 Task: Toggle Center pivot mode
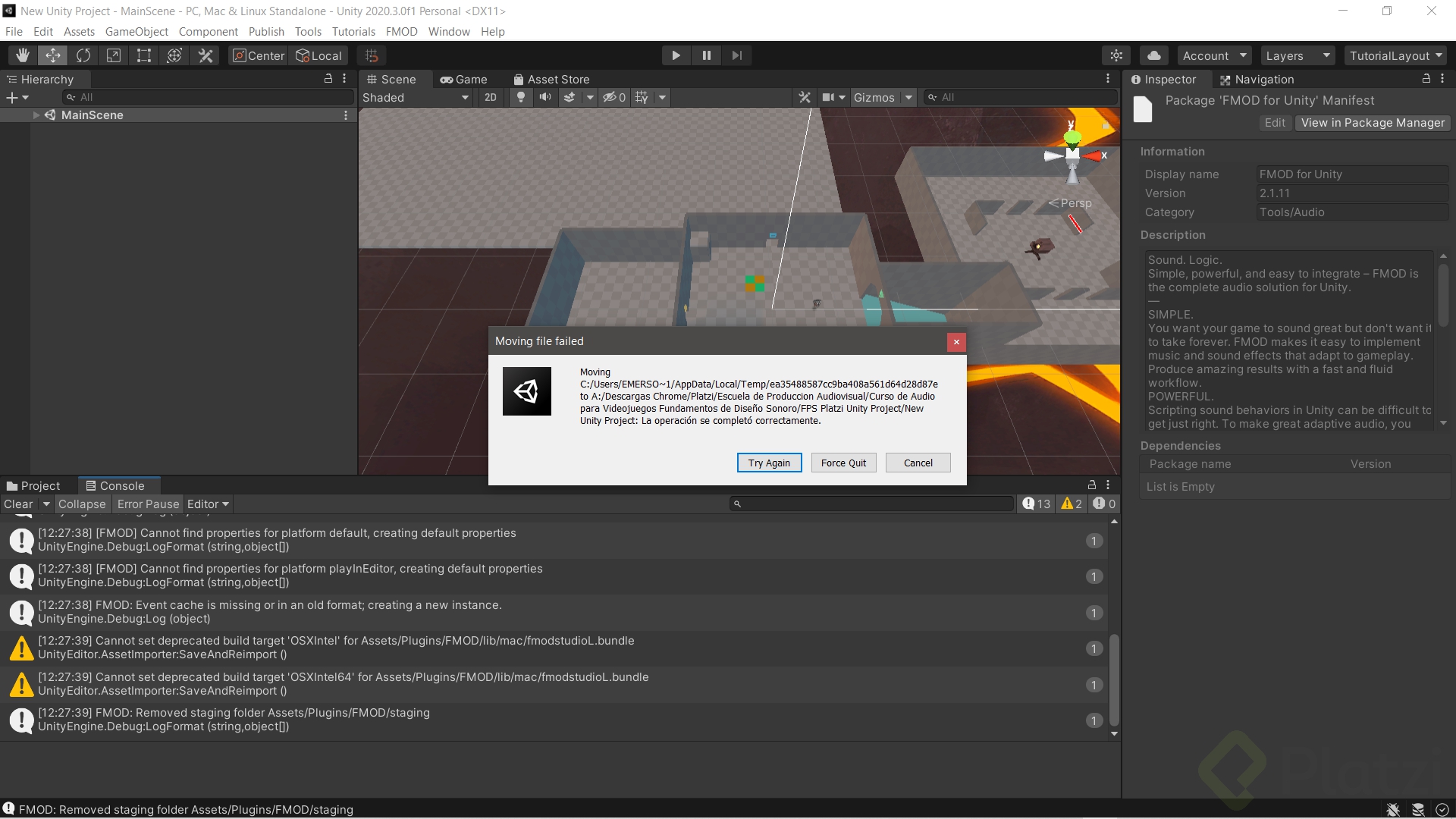pyautogui.click(x=259, y=55)
